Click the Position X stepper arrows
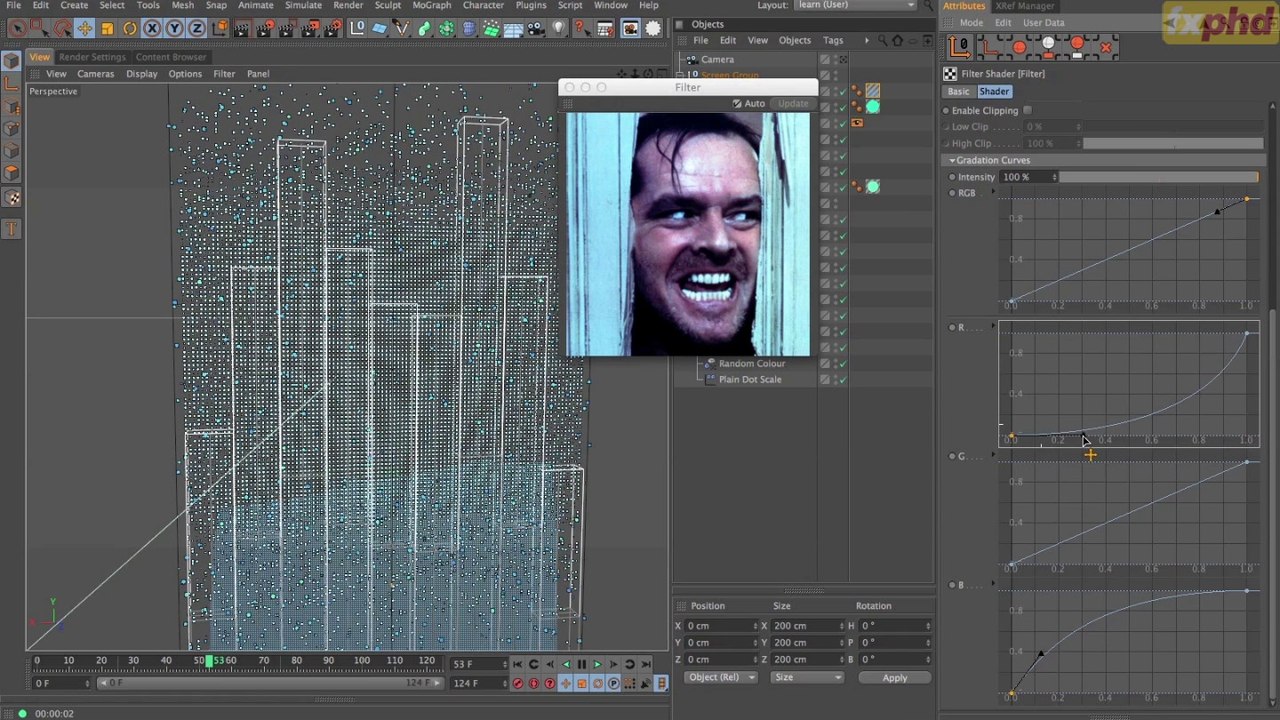 coord(754,626)
